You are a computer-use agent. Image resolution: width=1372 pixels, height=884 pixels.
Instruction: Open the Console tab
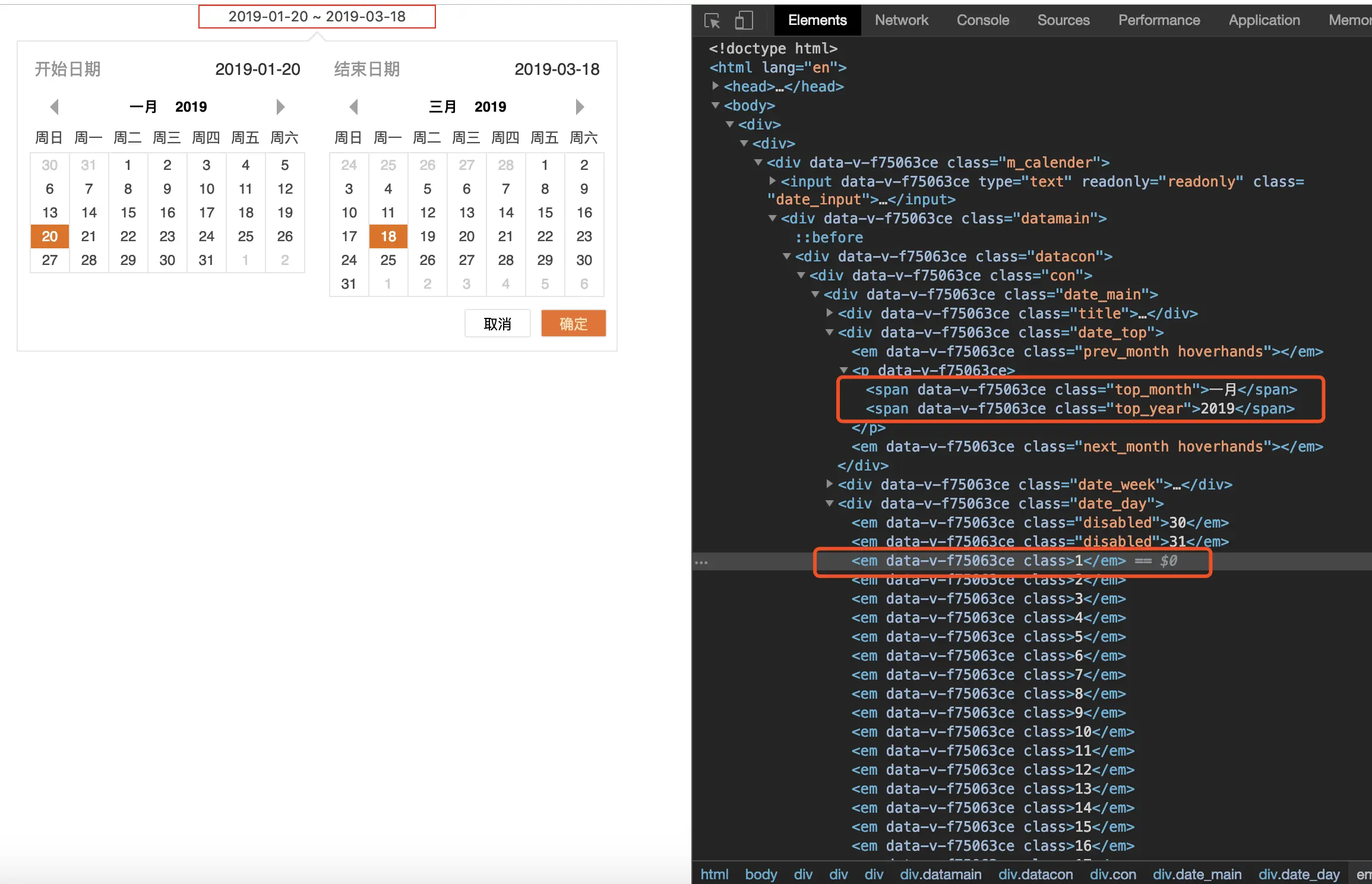[982, 20]
